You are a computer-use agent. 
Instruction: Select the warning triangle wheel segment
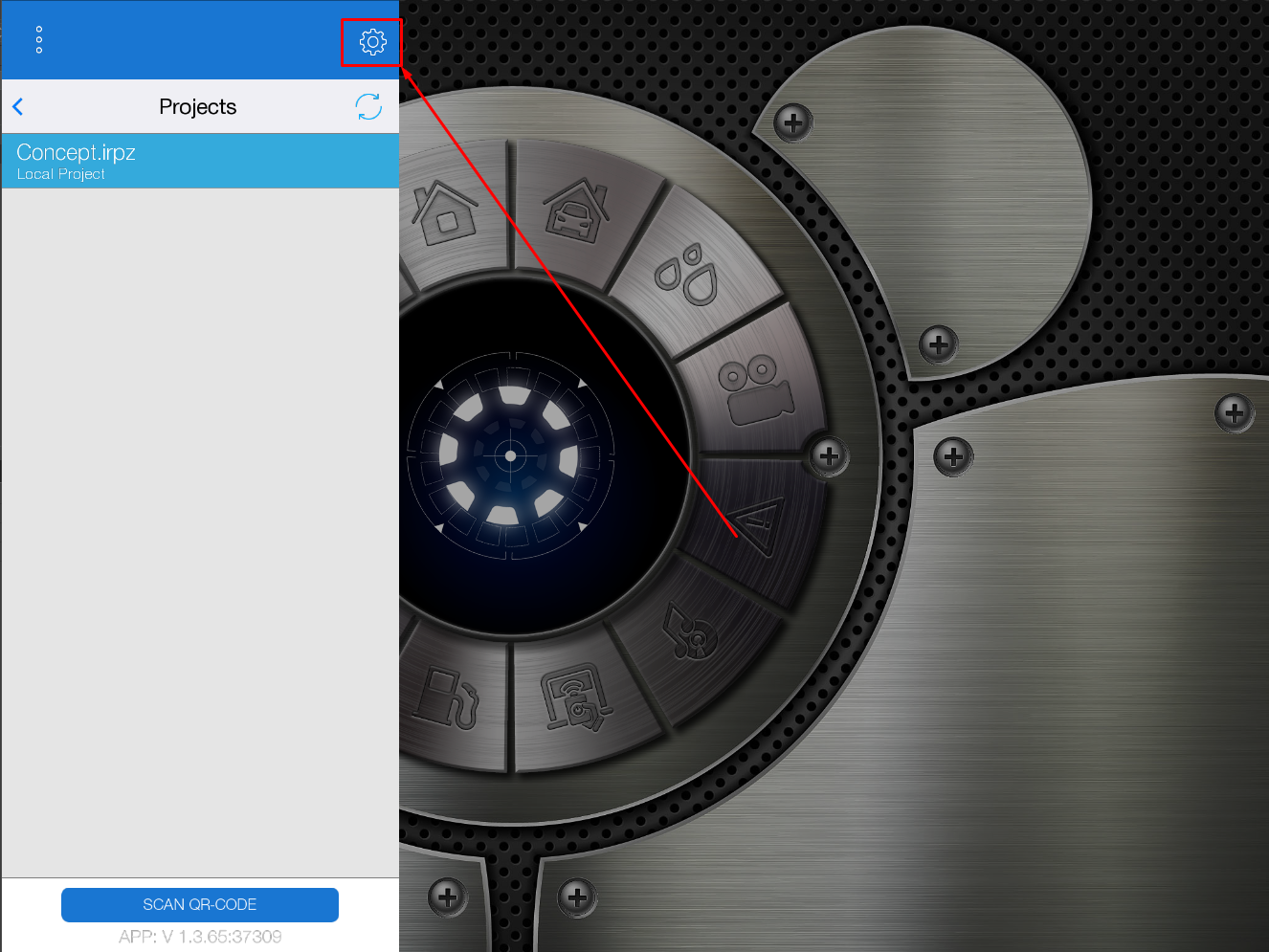[756, 526]
